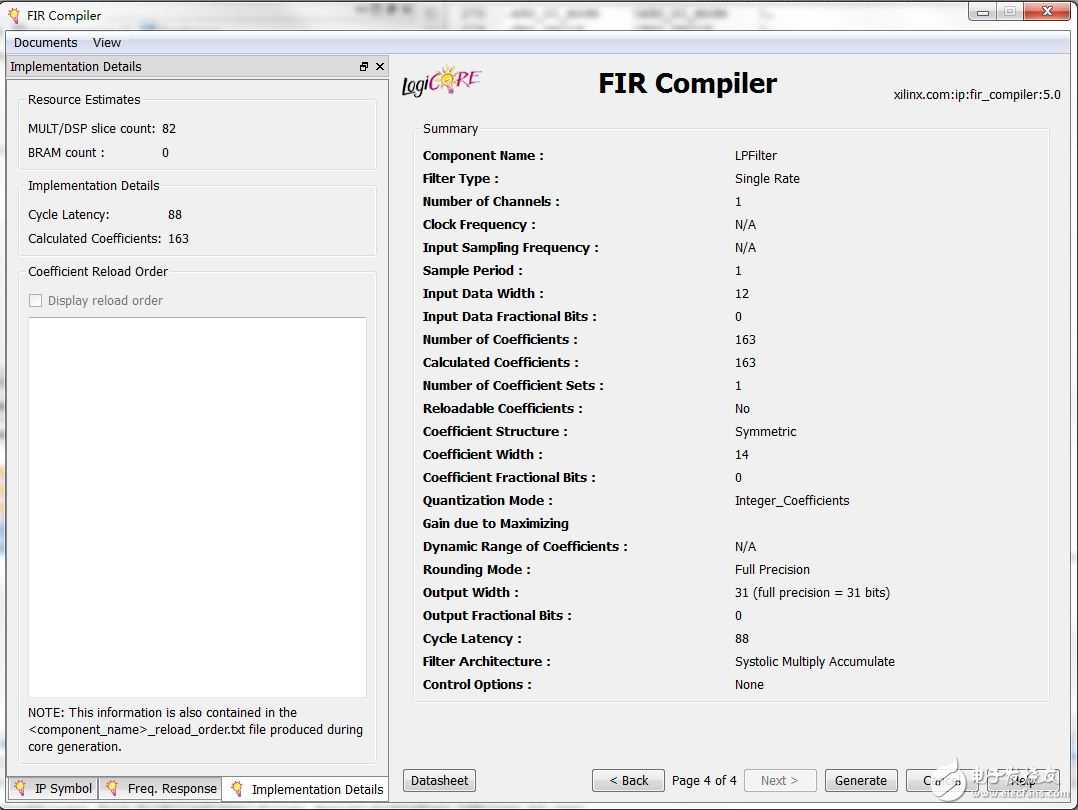Select the Implementation Details tab
Image resolution: width=1078 pixels, height=810 pixels.
click(x=306, y=789)
